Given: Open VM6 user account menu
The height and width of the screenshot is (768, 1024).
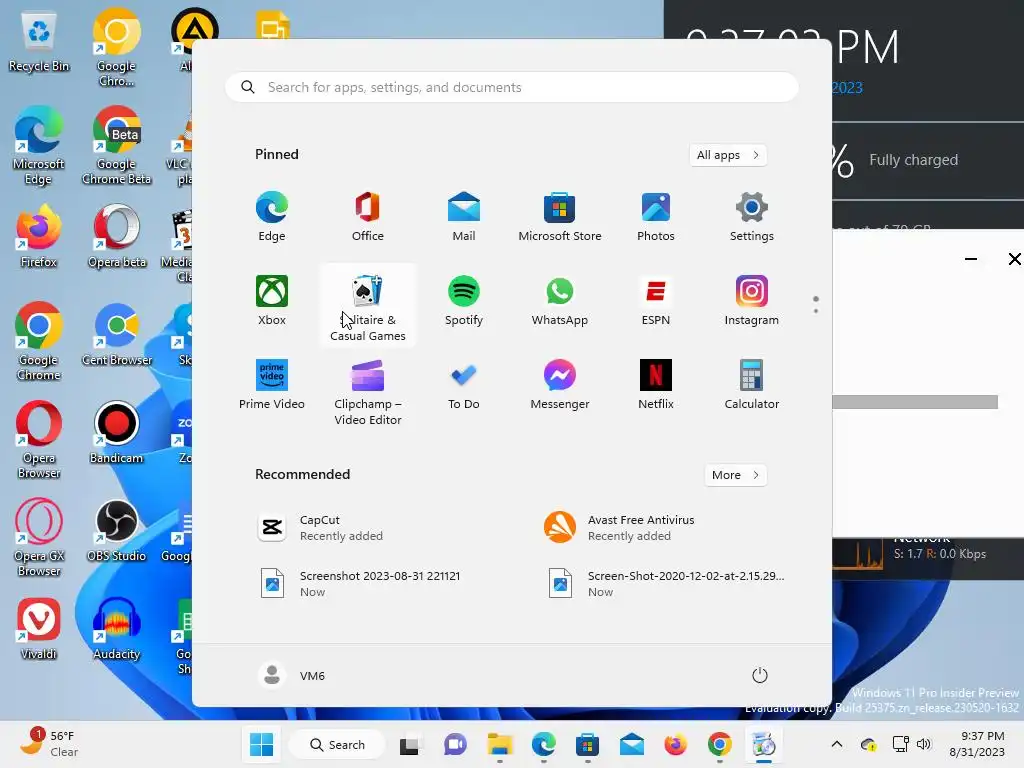Looking at the screenshot, I should 292,675.
